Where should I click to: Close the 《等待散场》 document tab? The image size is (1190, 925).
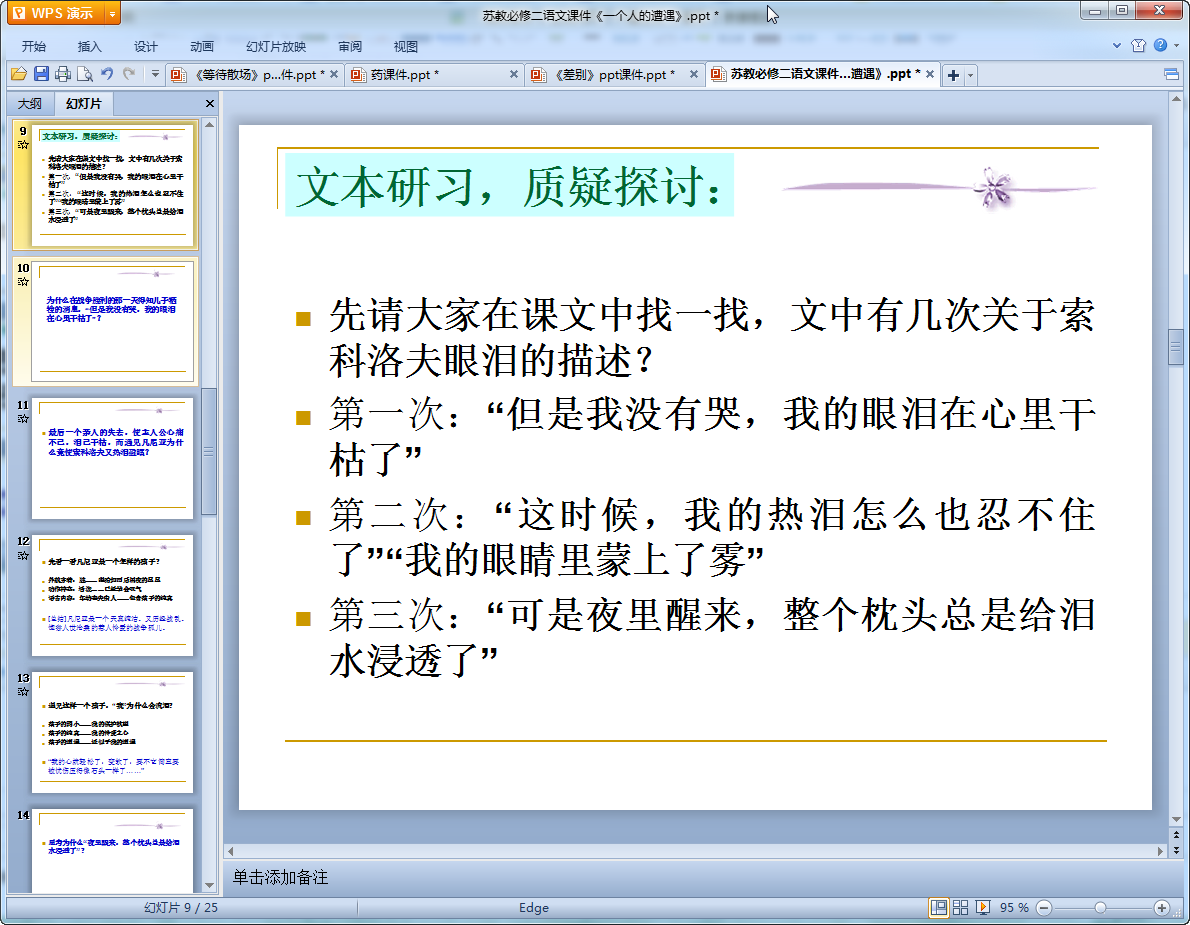pos(334,74)
